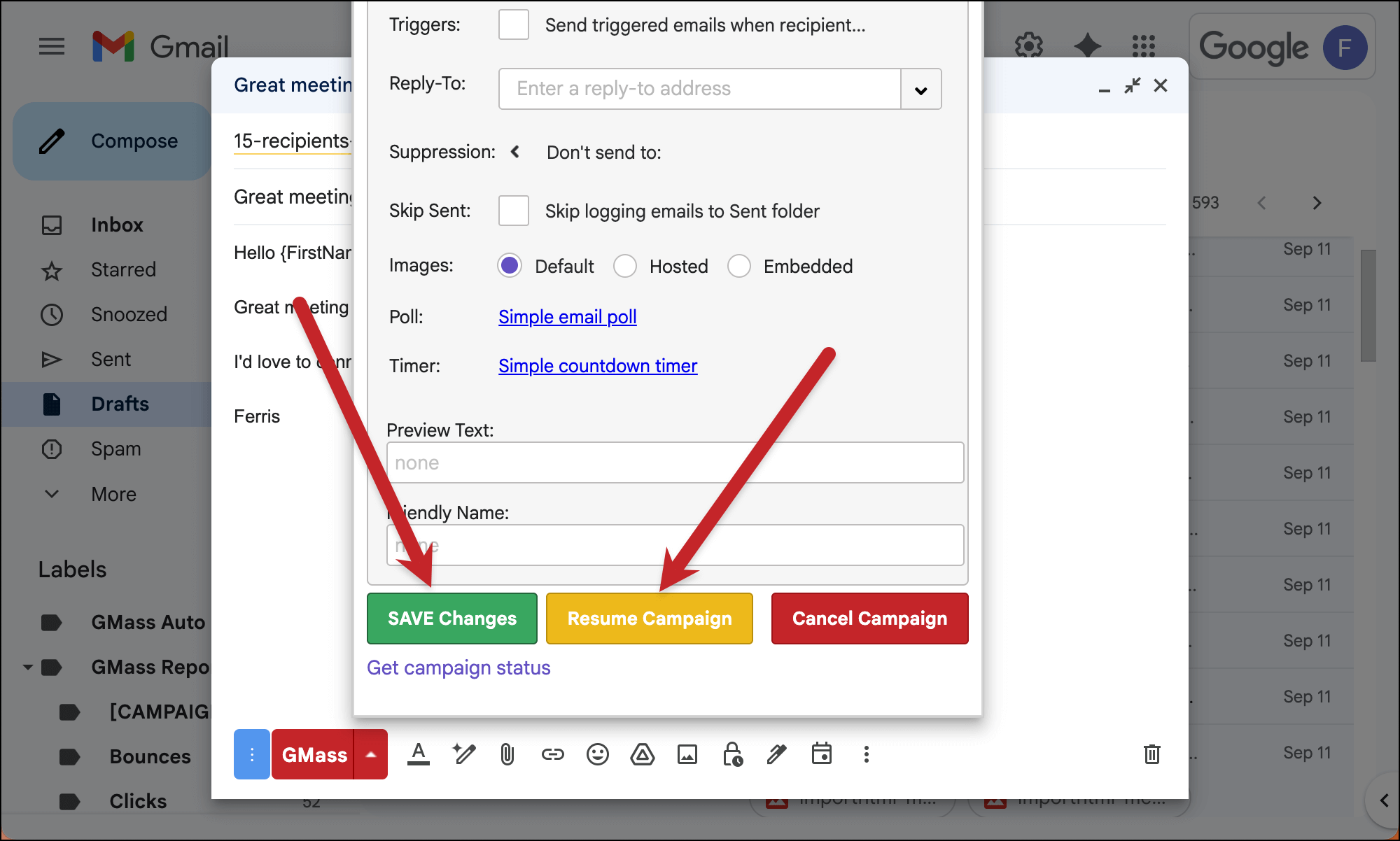
Task: Go to the Sent folder
Action: tap(111, 359)
